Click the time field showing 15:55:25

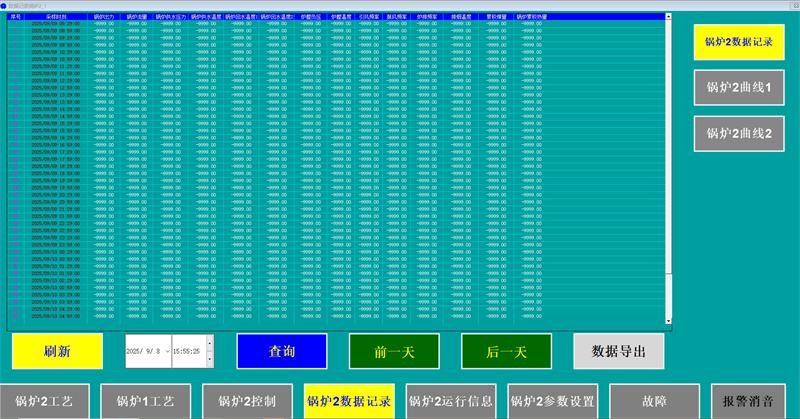tap(186, 352)
